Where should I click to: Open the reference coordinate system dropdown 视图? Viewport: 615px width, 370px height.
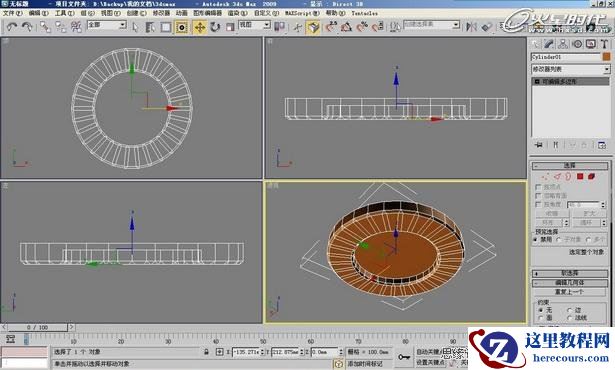coord(255,25)
